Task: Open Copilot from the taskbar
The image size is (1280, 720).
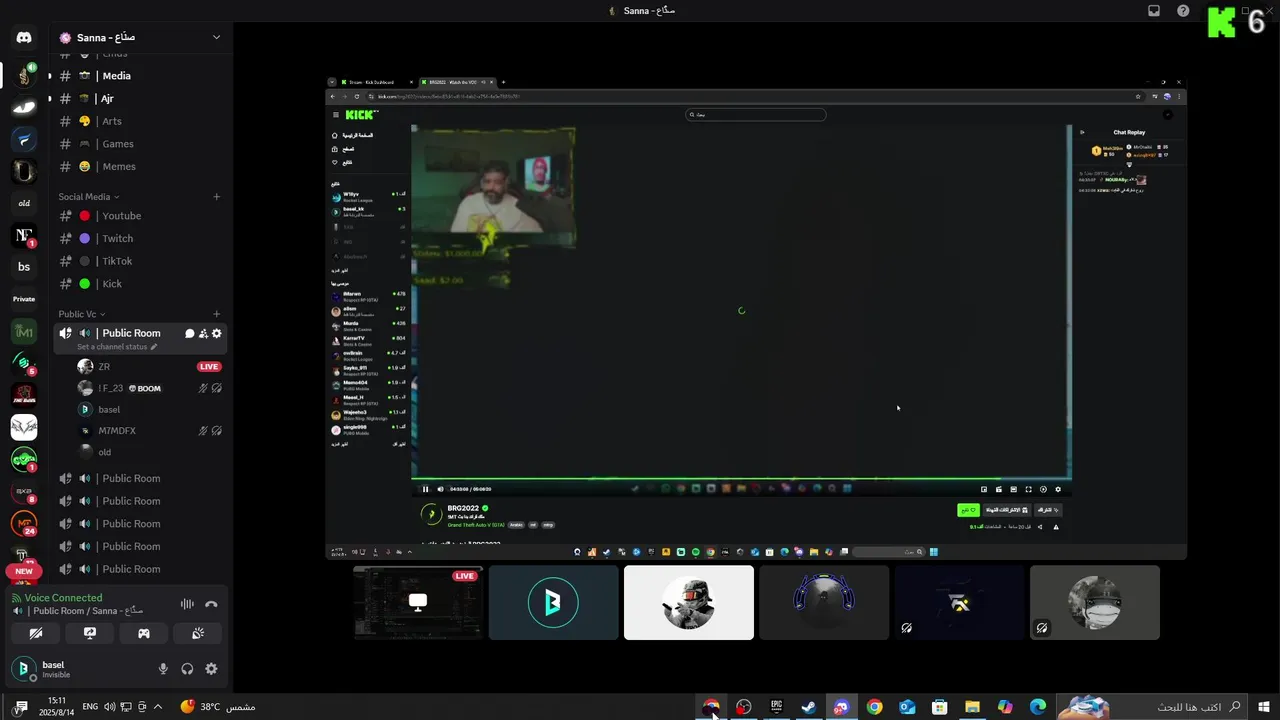Action: tap(1005, 707)
